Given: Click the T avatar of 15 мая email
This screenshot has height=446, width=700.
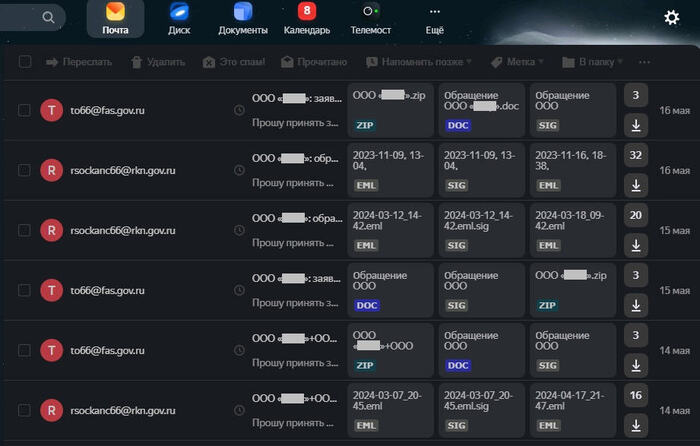Looking at the screenshot, I should [x=51, y=290].
